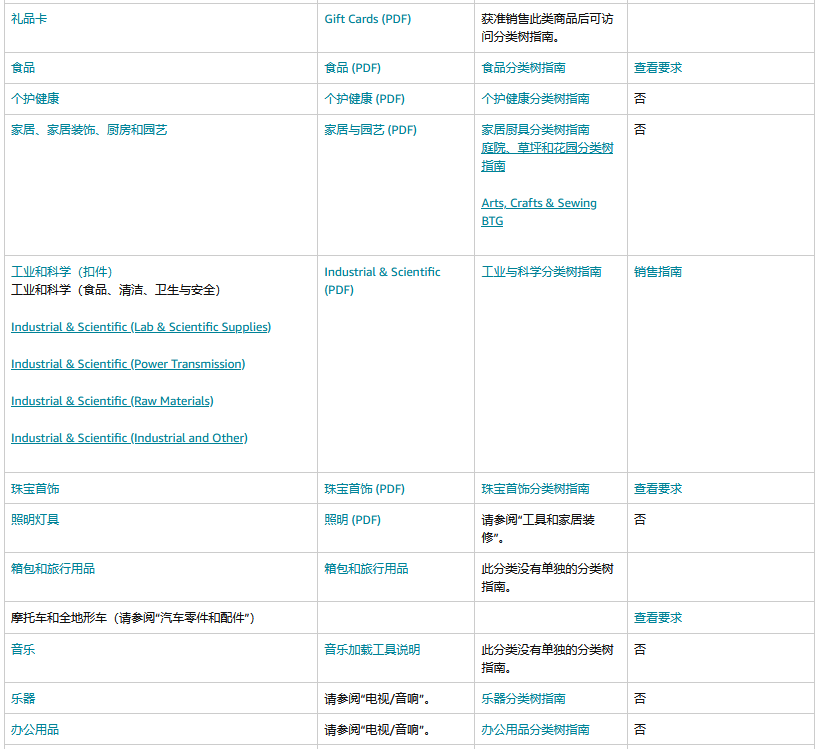Open 庭院、草坪和花园分类树指南 link
819x749 pixels.
click(547, 157)
